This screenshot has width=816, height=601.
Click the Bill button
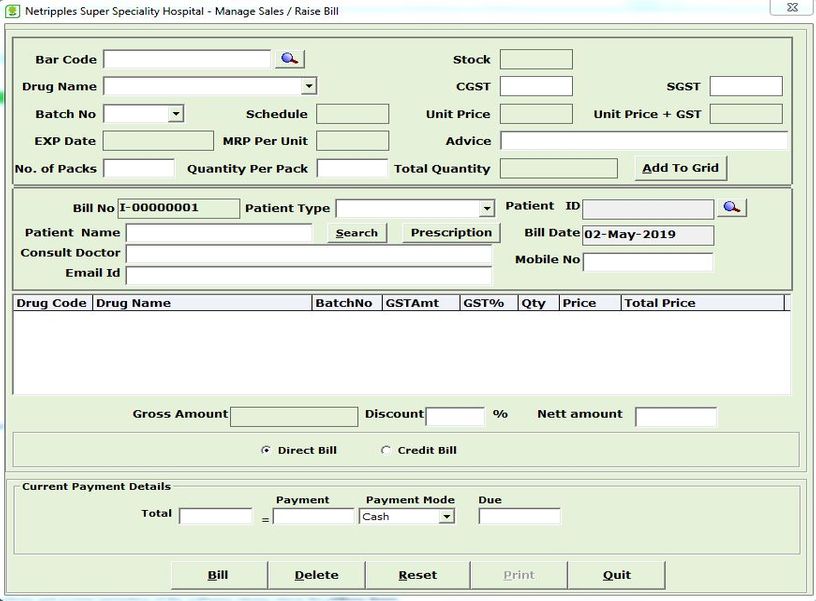(219, 575)
